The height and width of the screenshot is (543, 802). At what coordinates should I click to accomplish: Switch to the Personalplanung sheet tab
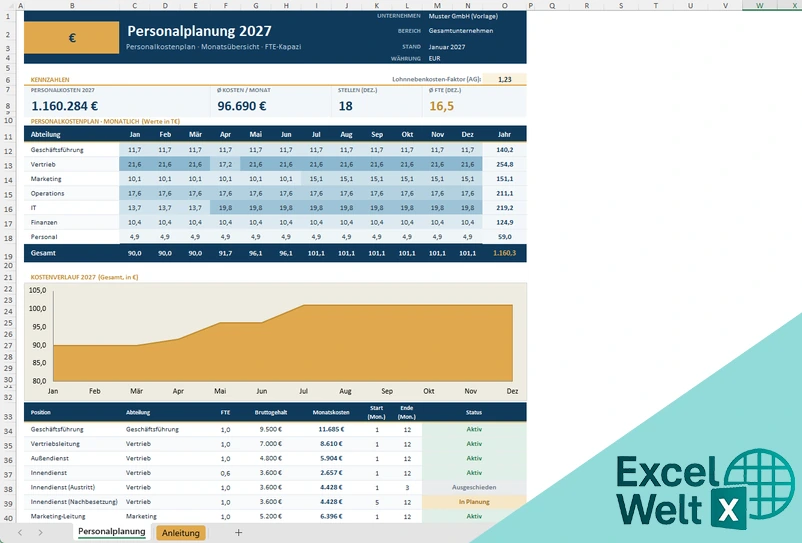coord(112,532)
